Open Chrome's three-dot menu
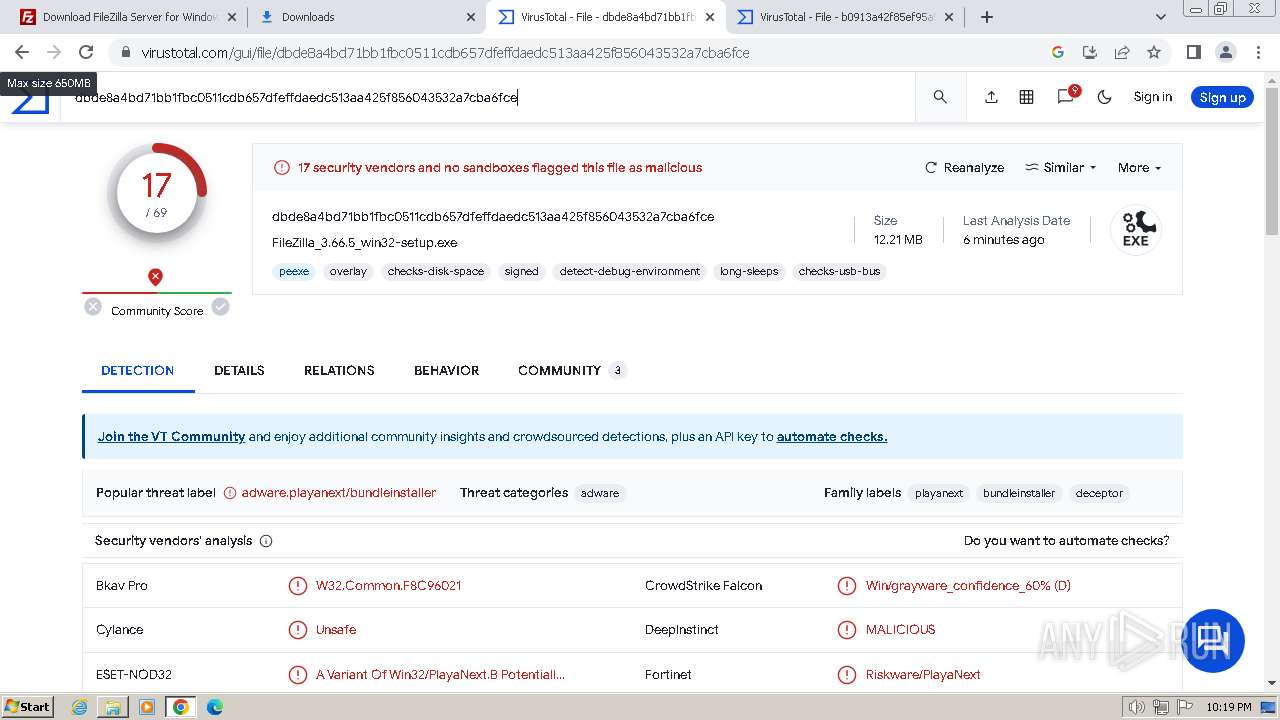Screen dimensions: 1280x720 click(x=1258, y=52)
